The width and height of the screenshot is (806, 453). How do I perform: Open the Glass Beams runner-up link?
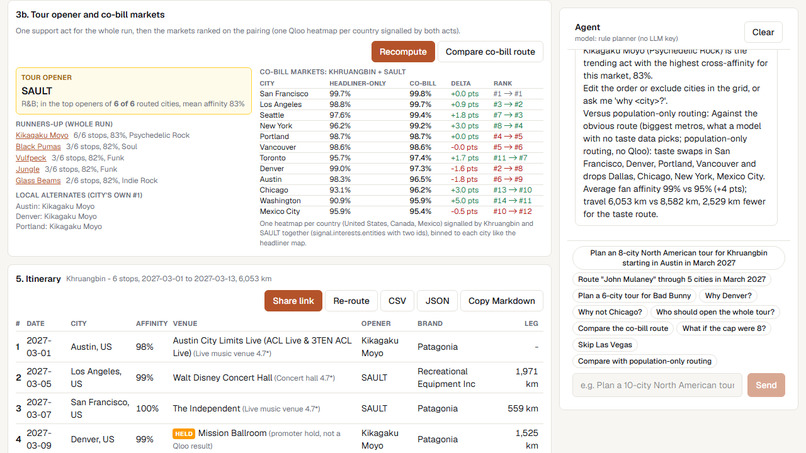click(38, 180)
